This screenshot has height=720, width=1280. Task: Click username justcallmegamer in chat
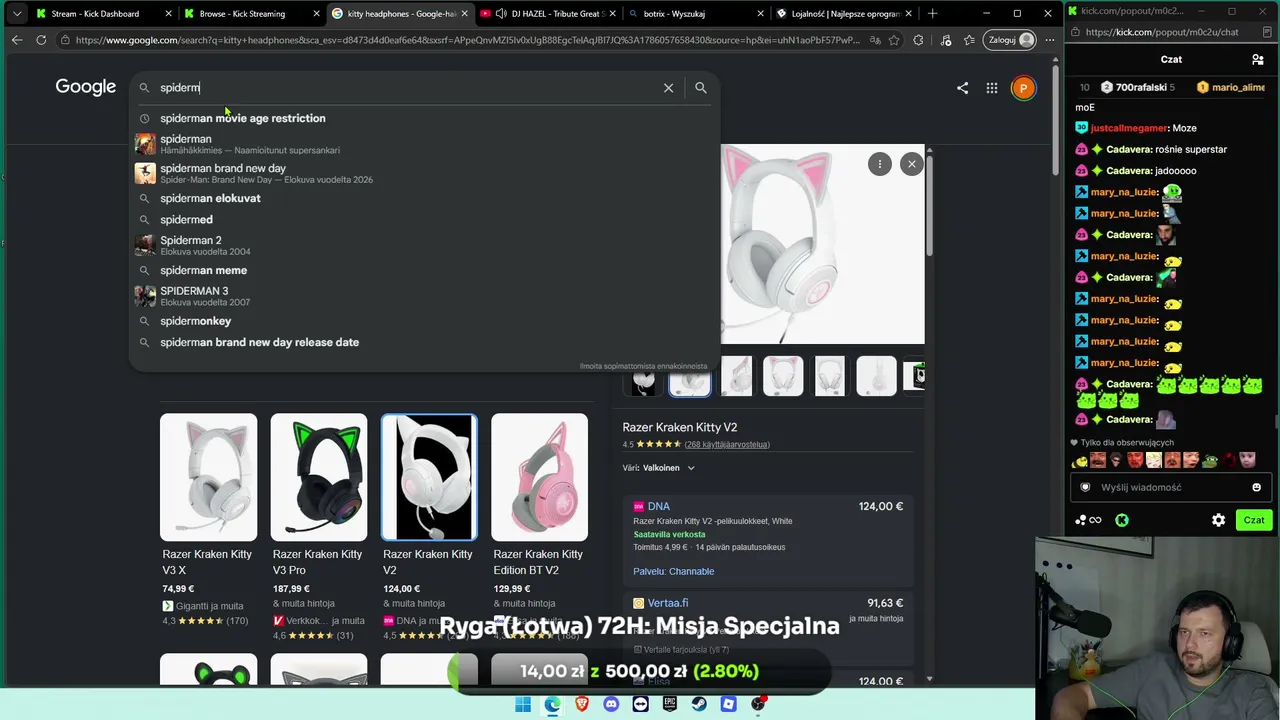pyautogui.click(x=1129, y=128)
